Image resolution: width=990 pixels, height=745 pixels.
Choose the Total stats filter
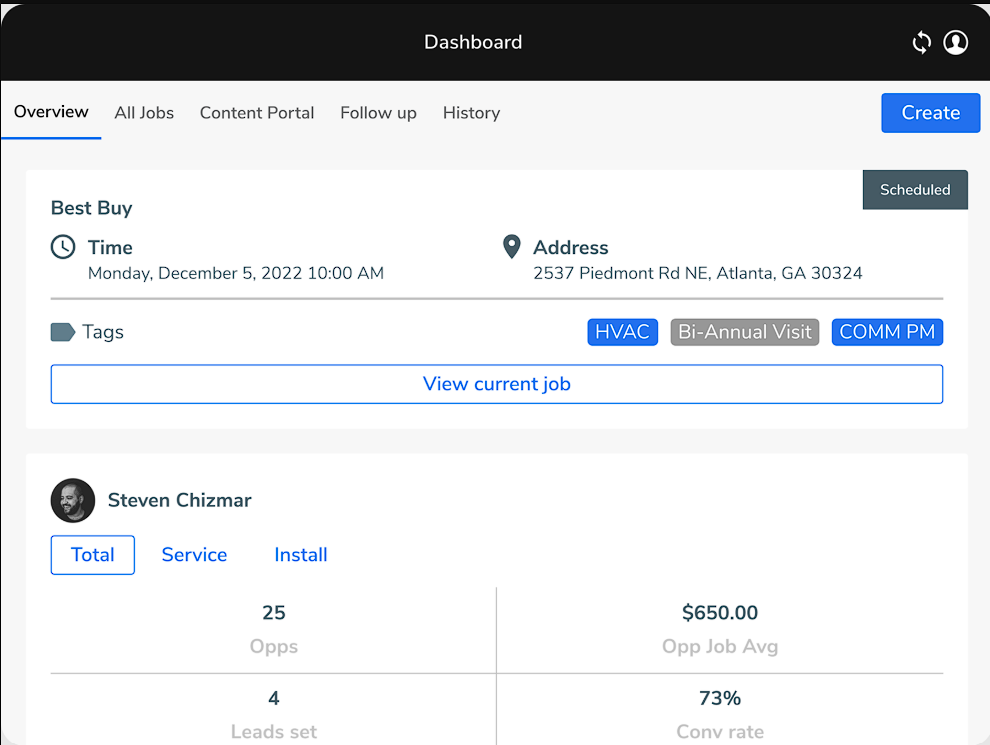(x=93, y=554)
